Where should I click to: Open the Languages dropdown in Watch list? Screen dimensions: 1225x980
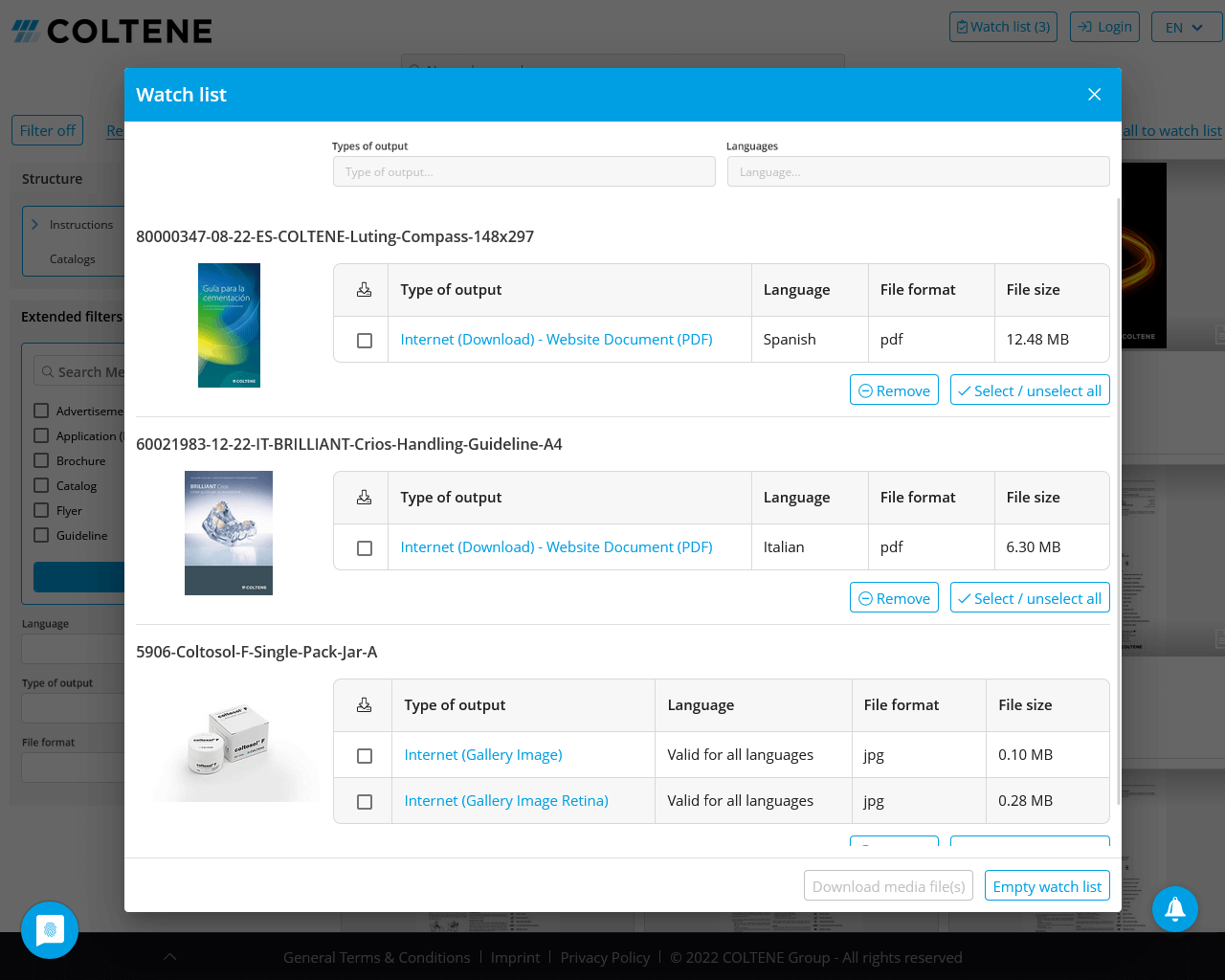(919, 172)
